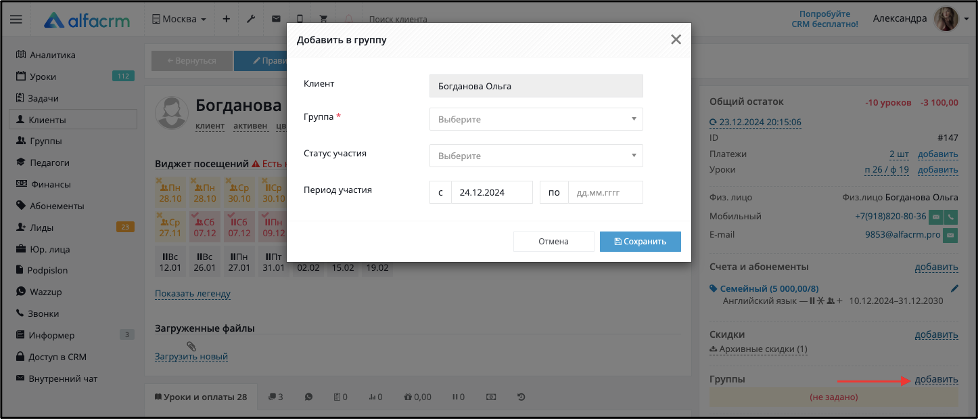Screen dimensions: 979x420
Task: Click Загрузить новый file link
Action: click(191, 356)
